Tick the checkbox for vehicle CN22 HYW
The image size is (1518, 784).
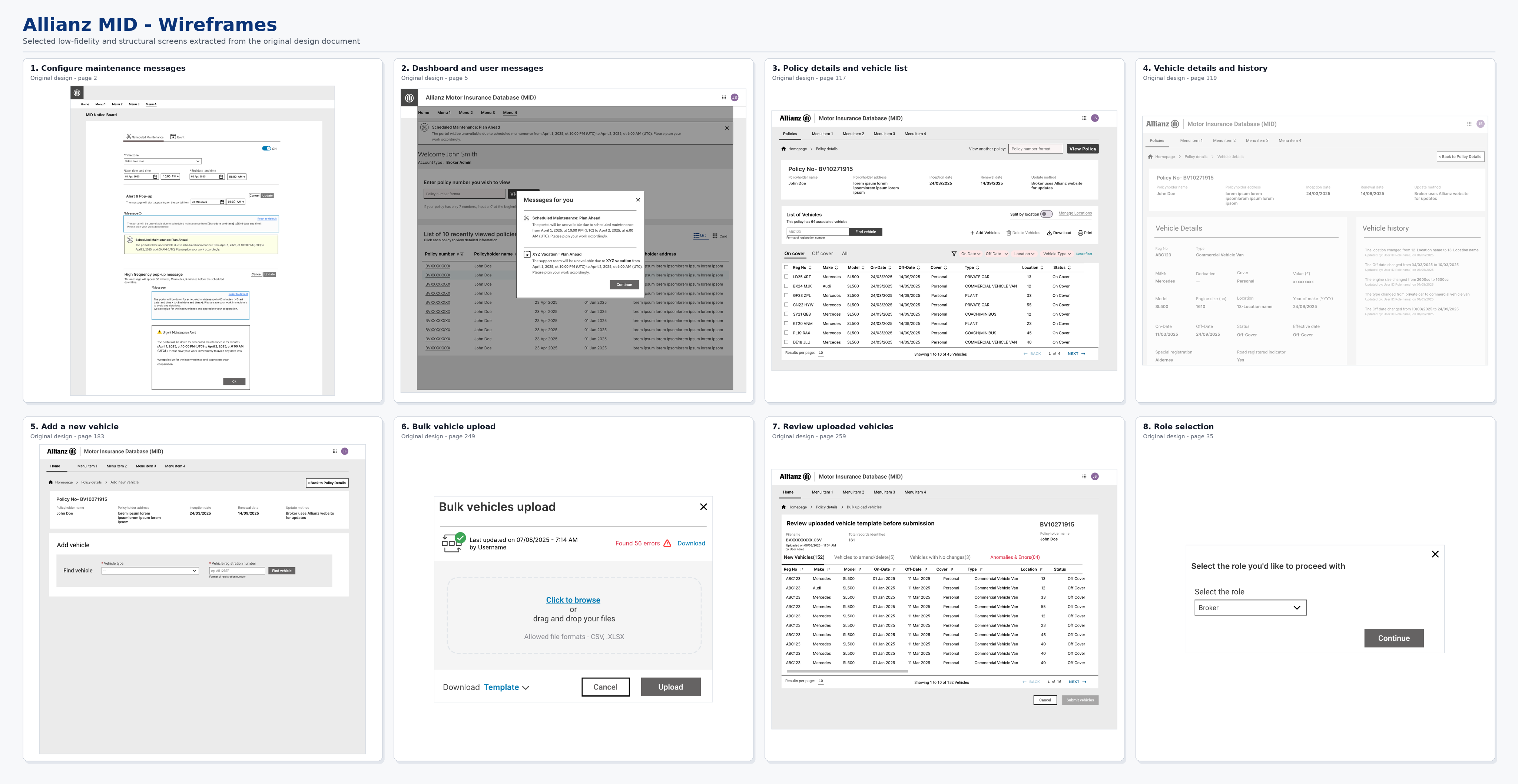tap(786, 305)
